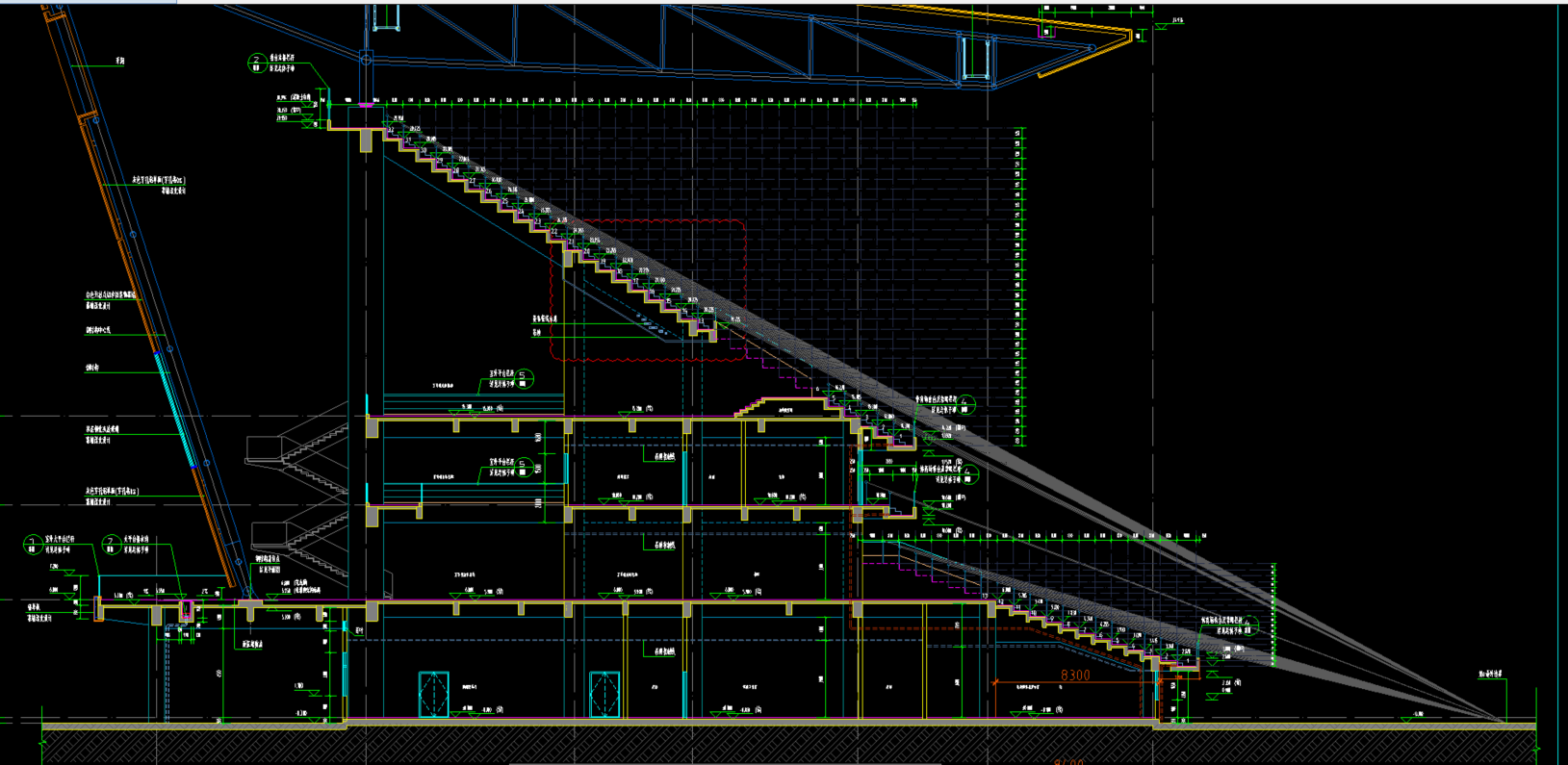Pick the cyan glazing segment on slanted facade
The image size is (1568, 765).
(x=174, y=409)
